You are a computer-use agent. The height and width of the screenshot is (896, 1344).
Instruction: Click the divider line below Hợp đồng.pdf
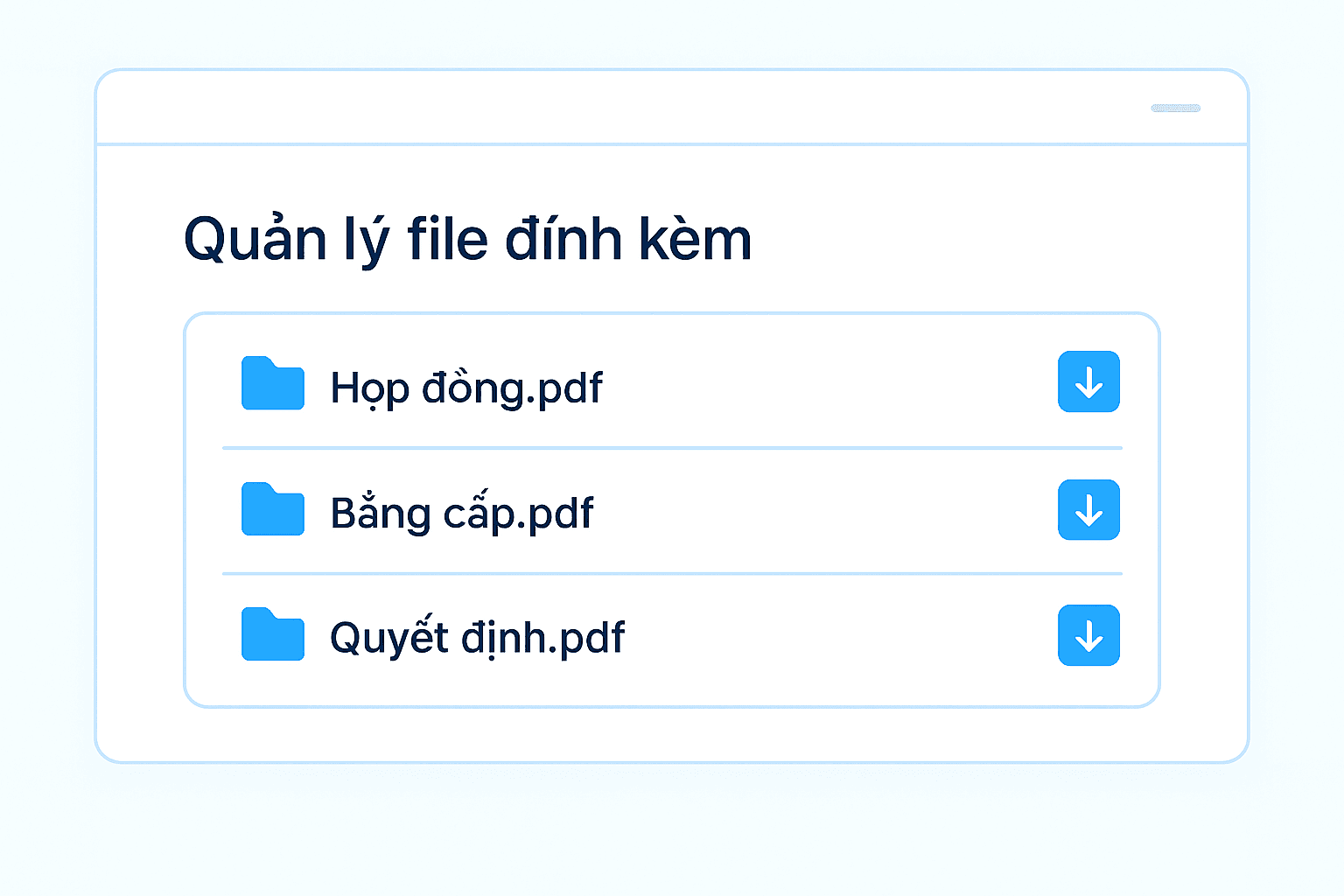coord(672,448)
